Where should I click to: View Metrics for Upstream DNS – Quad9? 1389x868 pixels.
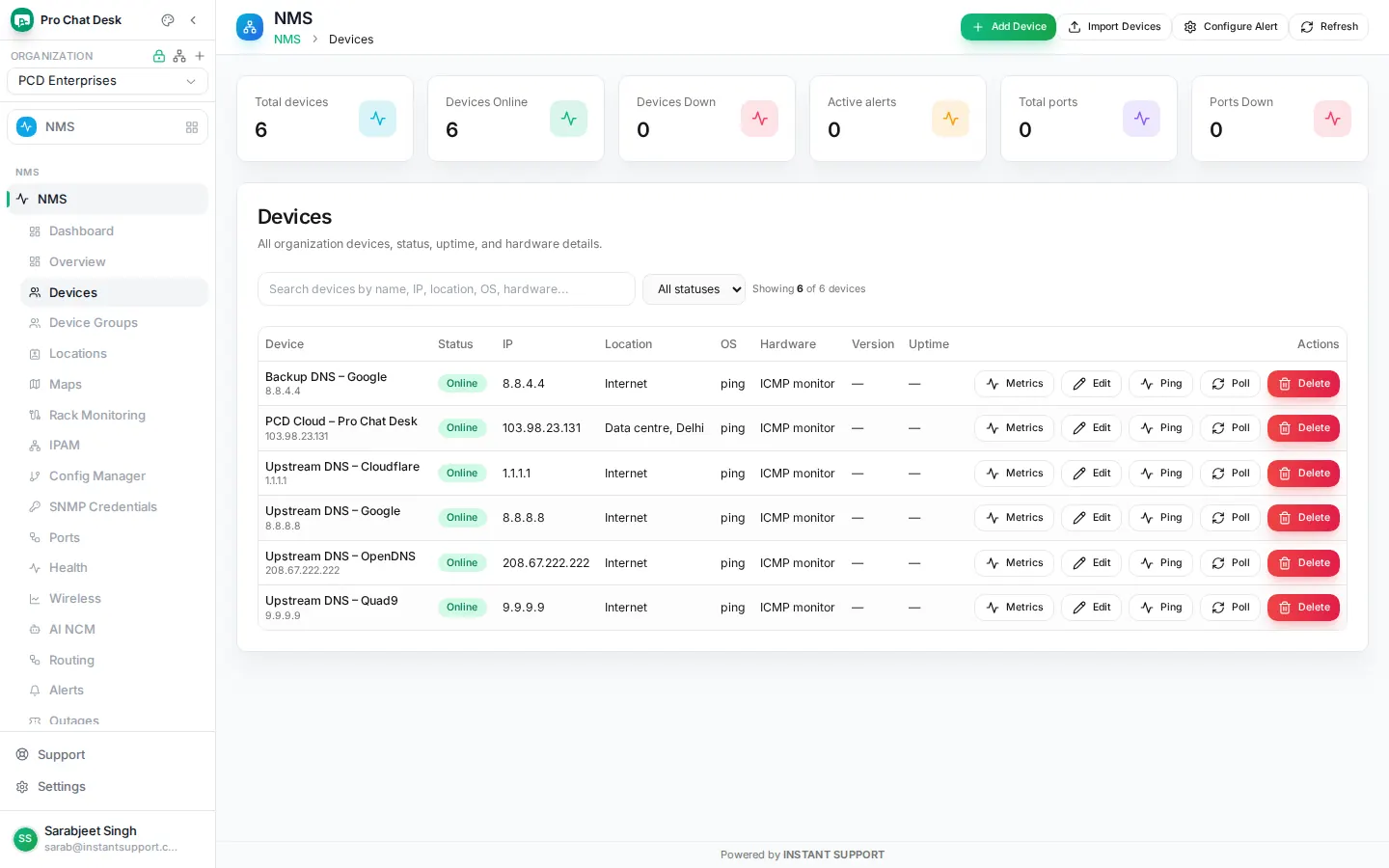click(1014, 608)
